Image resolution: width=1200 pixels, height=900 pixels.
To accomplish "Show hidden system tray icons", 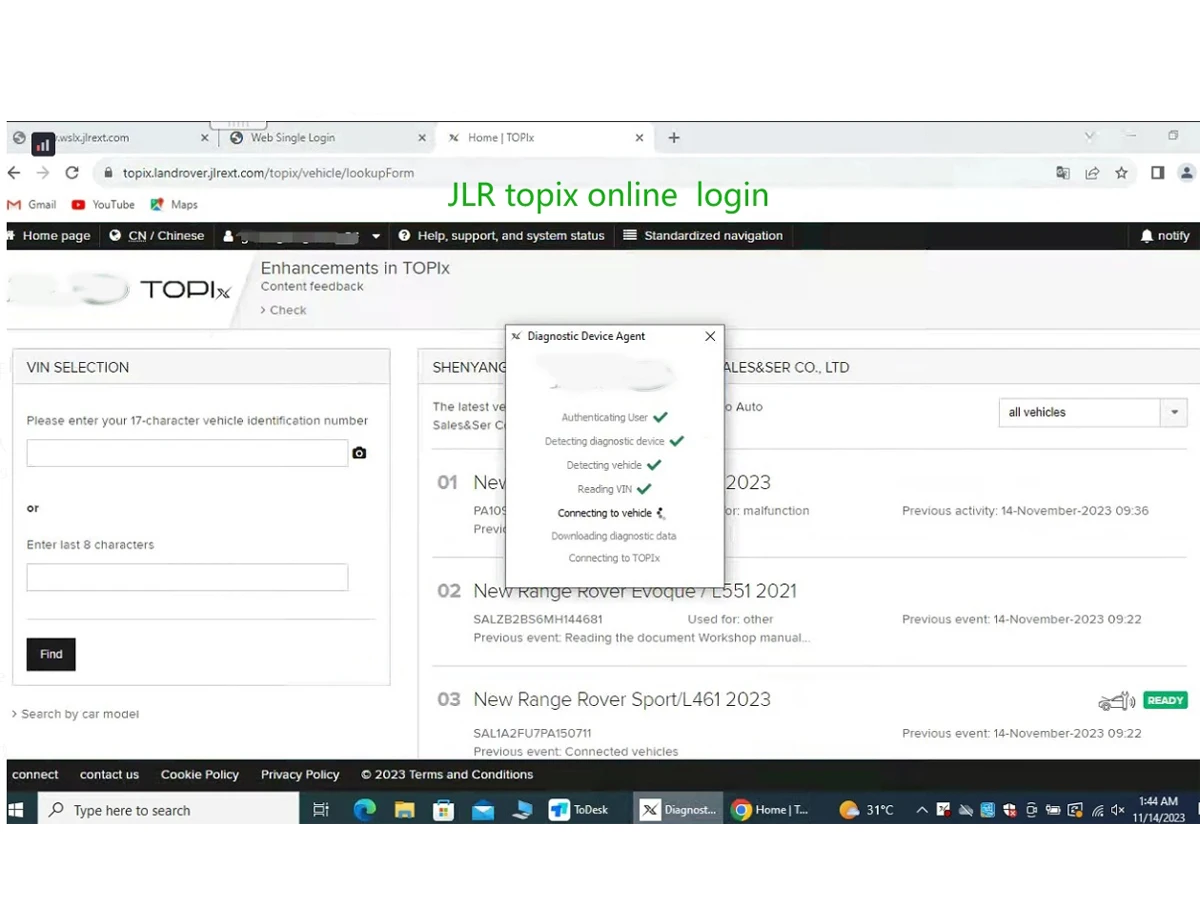I will pos(922,810).
